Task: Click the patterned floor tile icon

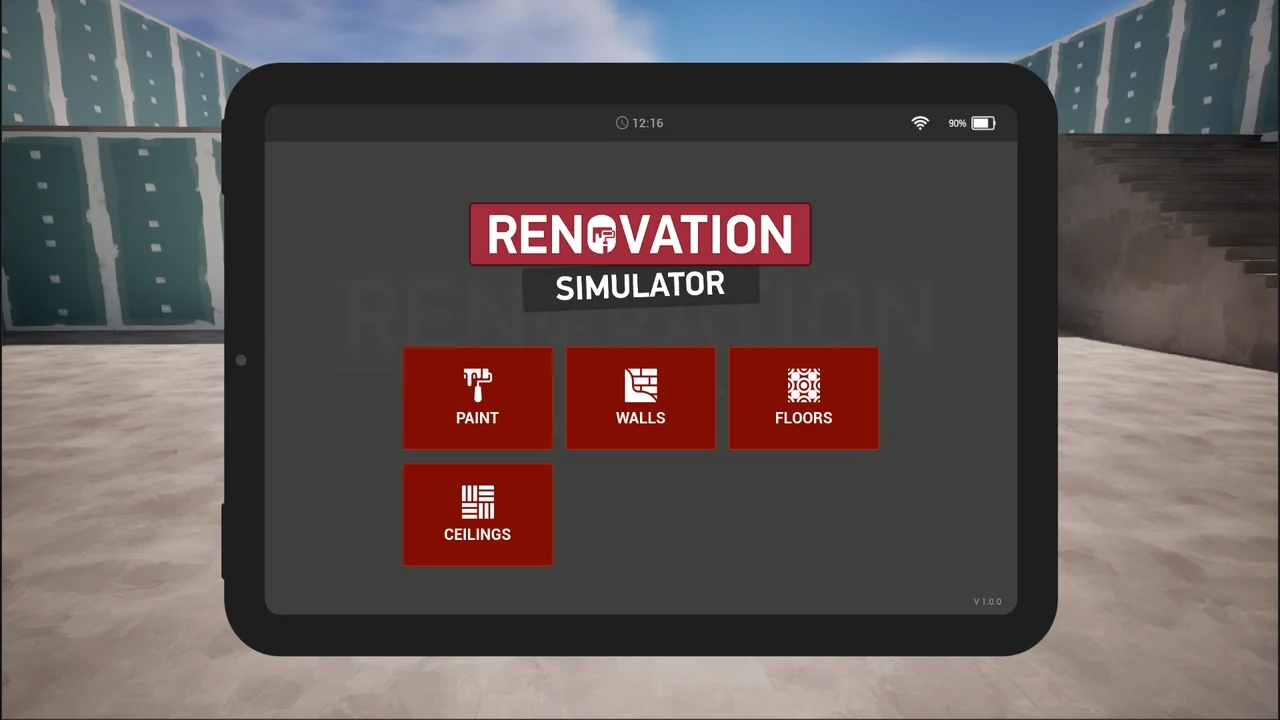Action: [x=804, y=385]
